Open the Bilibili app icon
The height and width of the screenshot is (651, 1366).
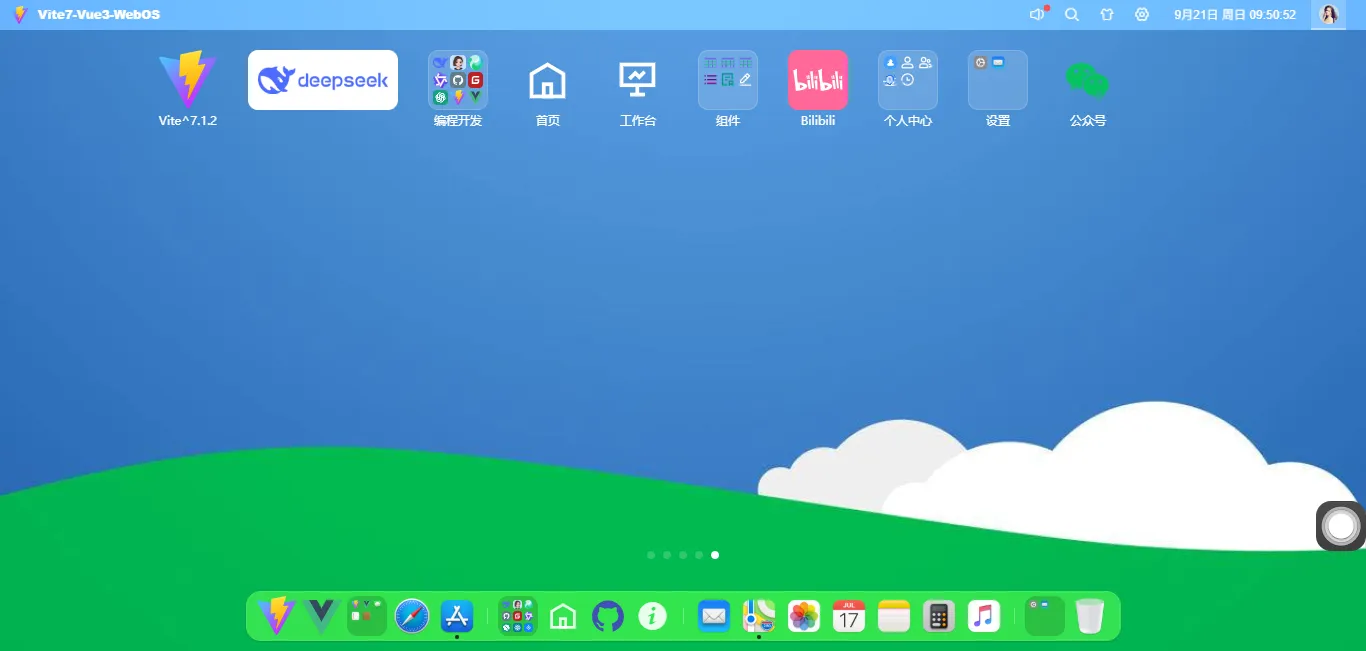(x=818, y=80)
